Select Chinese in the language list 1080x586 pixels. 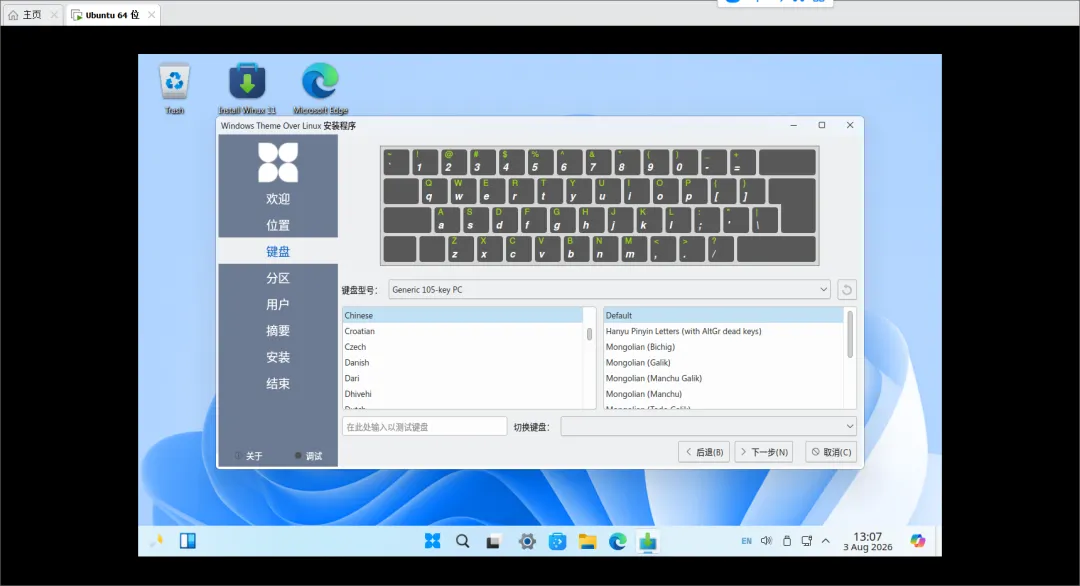click(x=463, y=315)
